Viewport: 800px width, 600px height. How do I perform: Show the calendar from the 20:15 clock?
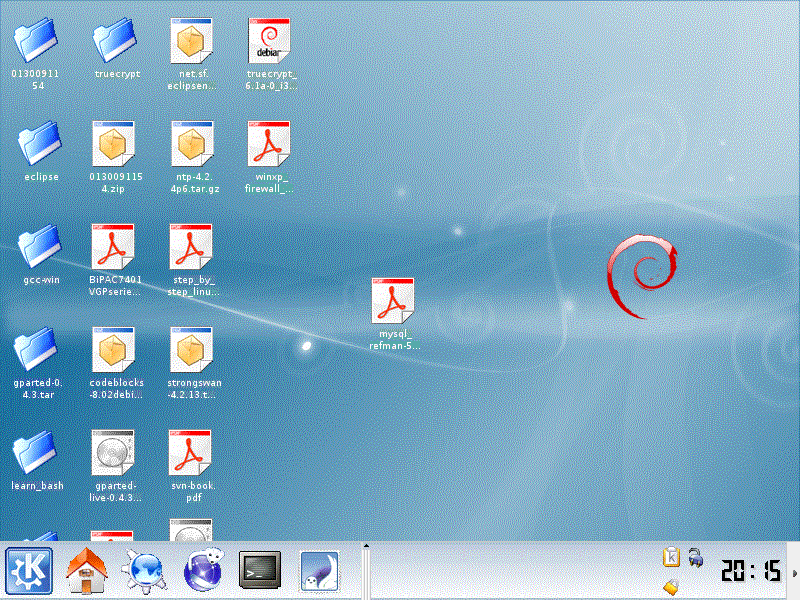click(751, 570)
